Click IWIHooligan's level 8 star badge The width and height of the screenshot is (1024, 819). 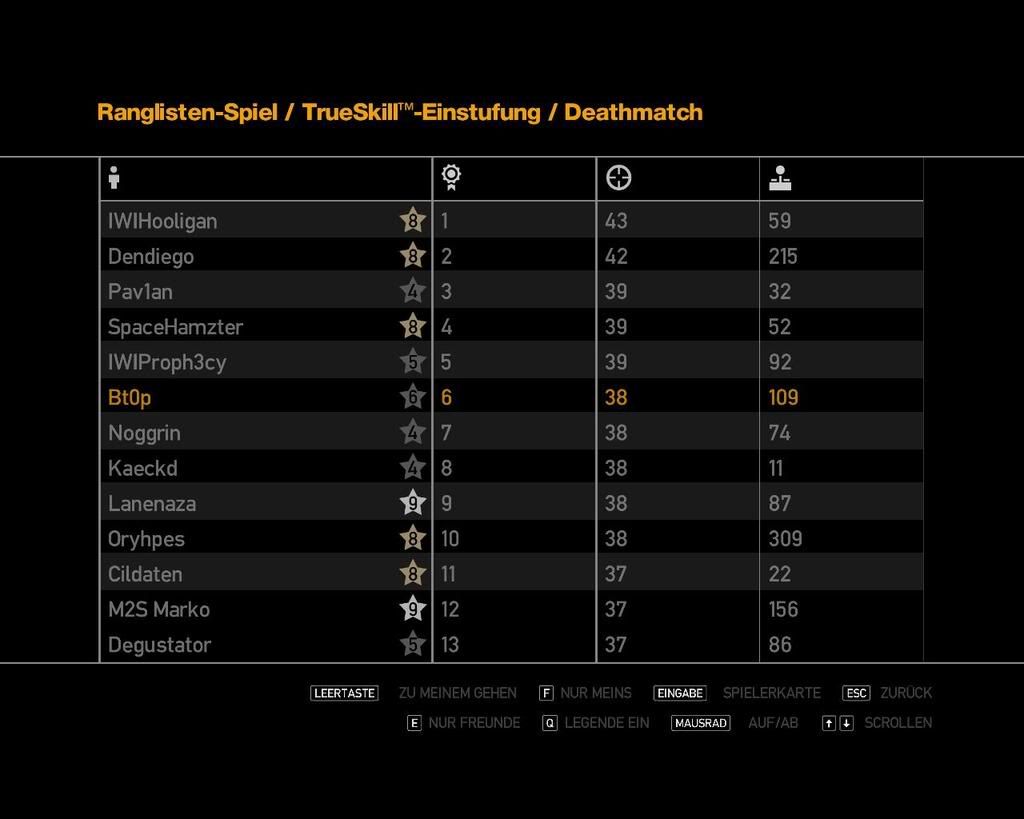(412, 220)
